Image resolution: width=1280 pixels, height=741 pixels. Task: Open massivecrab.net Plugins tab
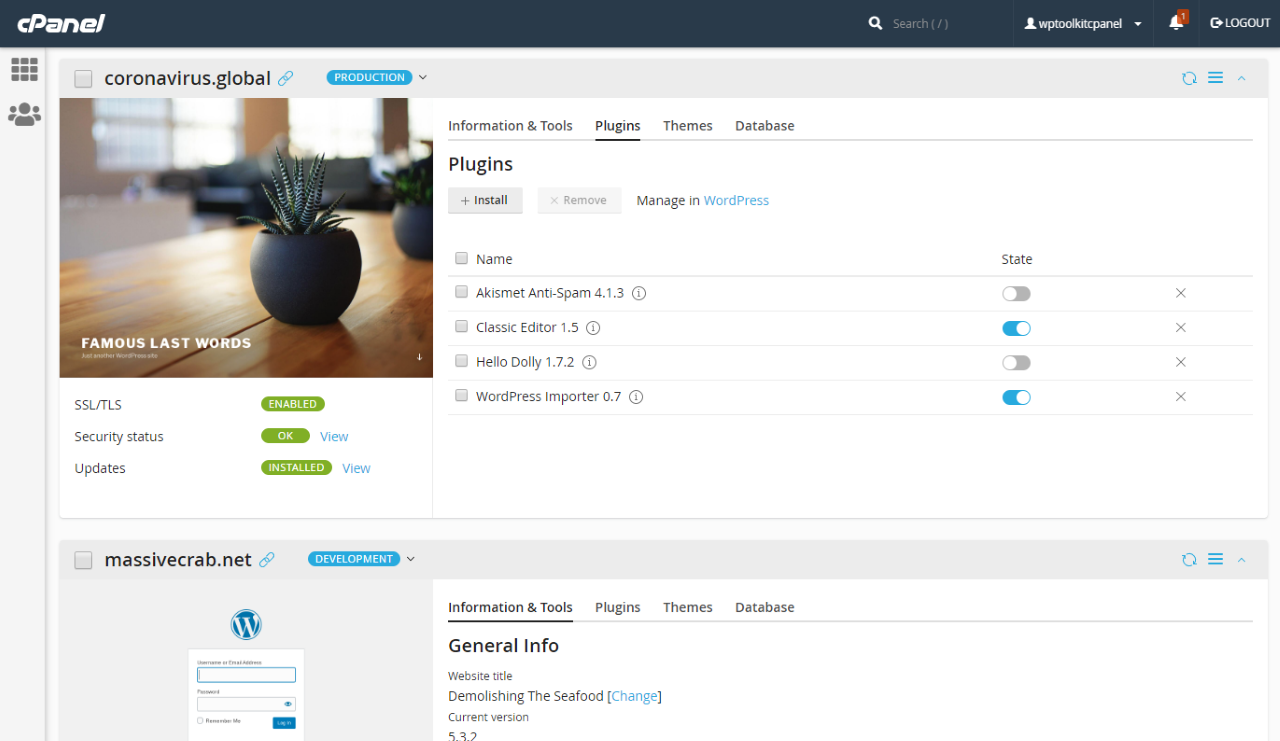(x=618, y=608)
